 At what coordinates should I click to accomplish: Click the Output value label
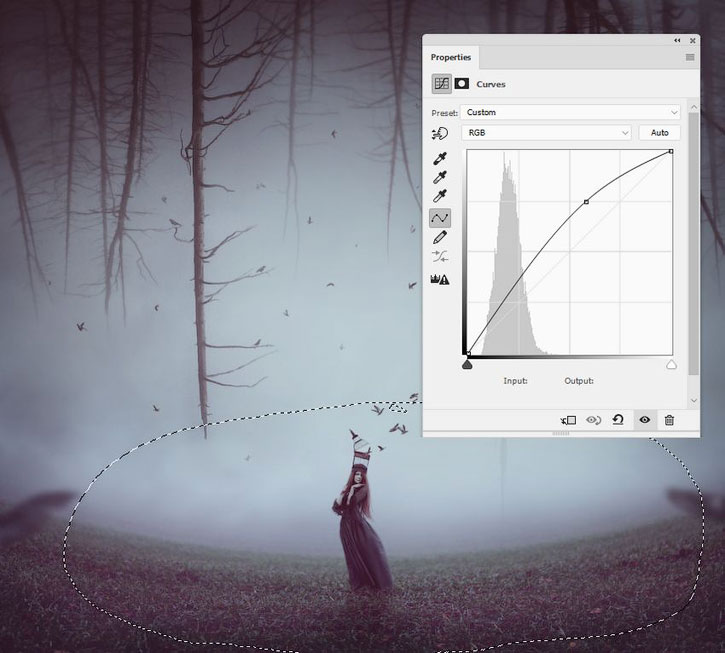coord(579,381)
